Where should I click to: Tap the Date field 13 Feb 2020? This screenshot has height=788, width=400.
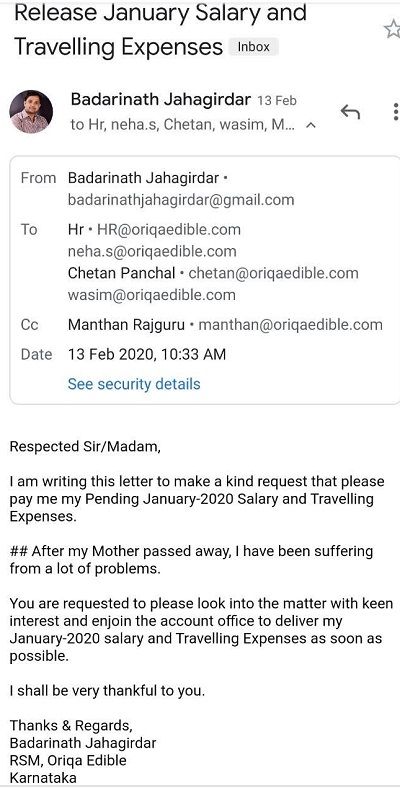pos(147,354)
